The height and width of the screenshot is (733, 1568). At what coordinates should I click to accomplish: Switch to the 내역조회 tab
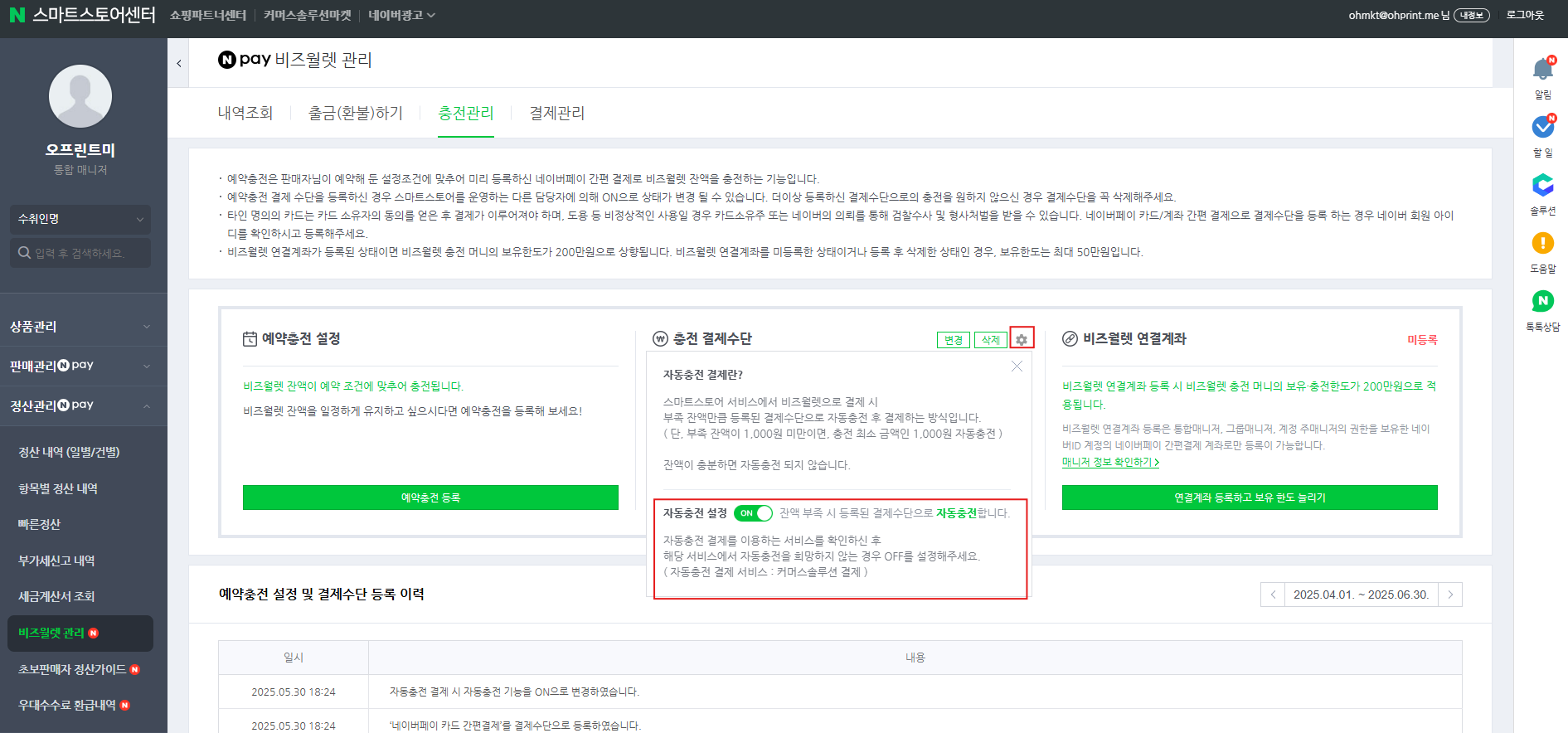[245, 113]
